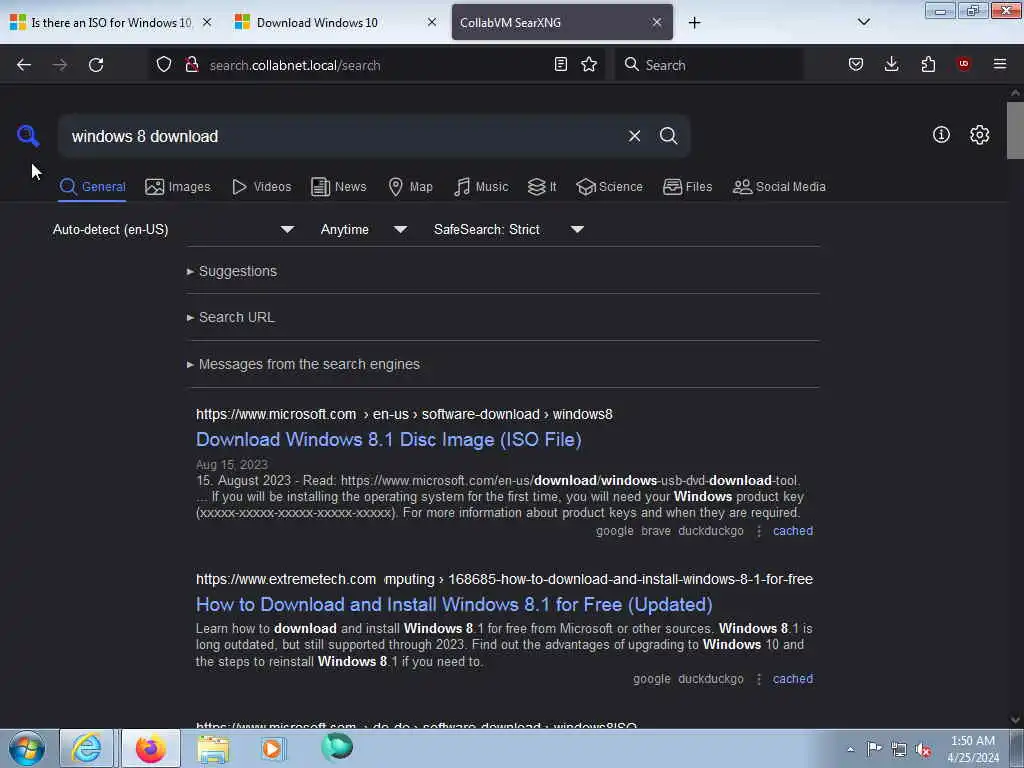Open the Anytime time range dropdown
The height and width of the screenshot is (768, 1024).
364,229
